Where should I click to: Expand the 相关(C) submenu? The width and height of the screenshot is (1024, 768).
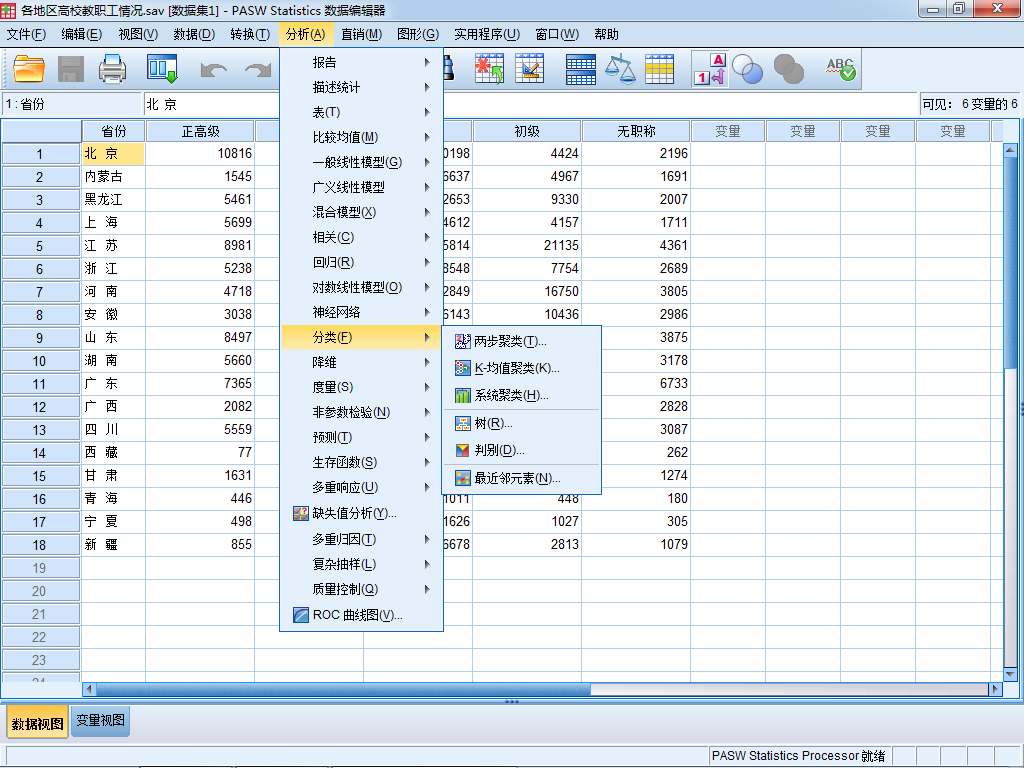[361, 237]
